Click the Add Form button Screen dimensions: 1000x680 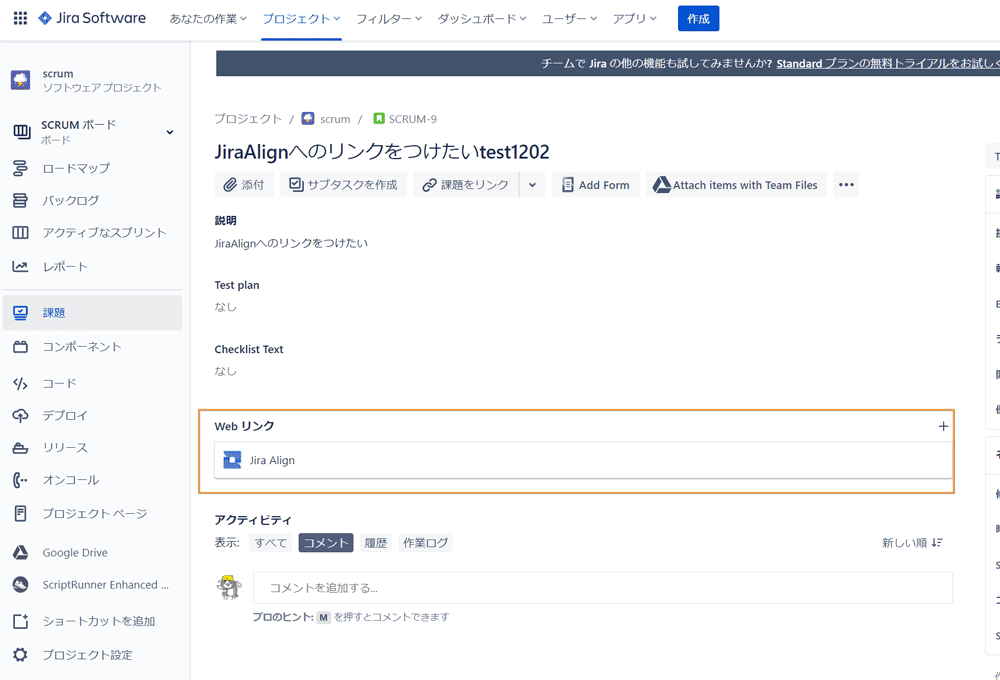(x=596, y=184)
